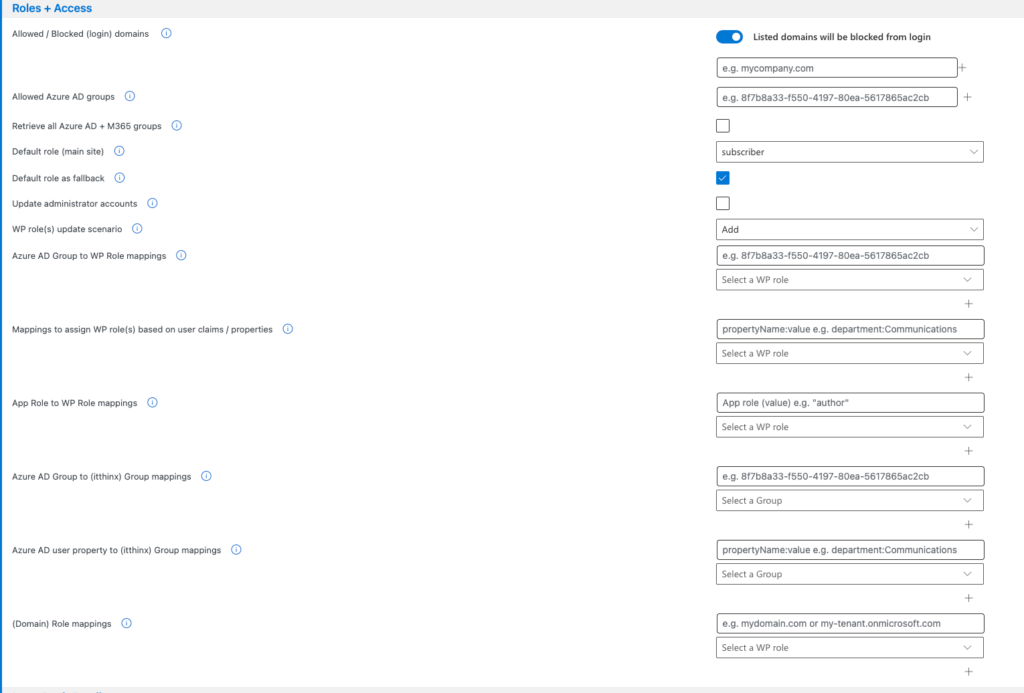Click the '(Domain) Role mappings' label
The width and height of the screenshot is (1024, 693).
click(x=62, y=624)
